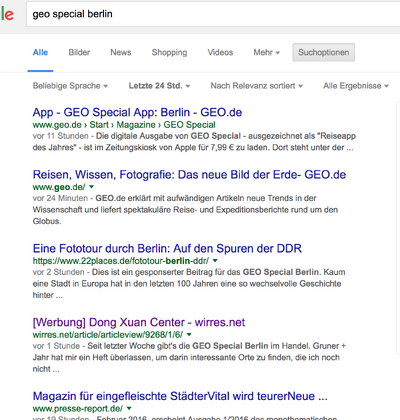
Task: Click the search field containing 'geo special berlin'
Action: coord(213,14)
